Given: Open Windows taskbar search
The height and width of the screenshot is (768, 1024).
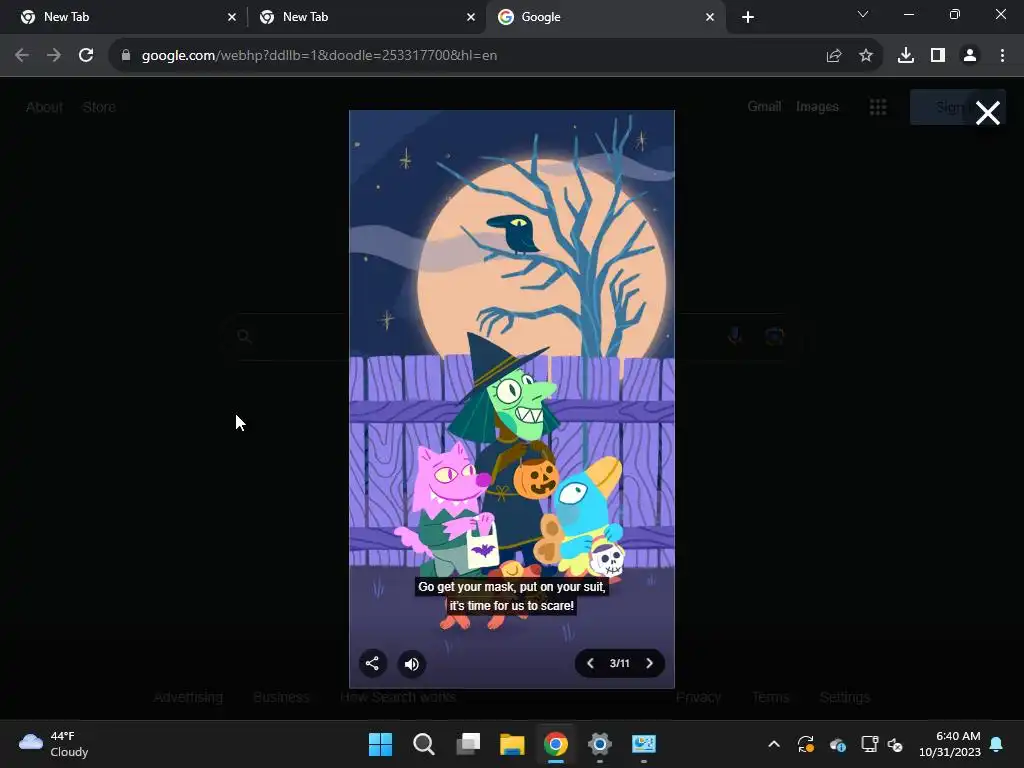Looking at the screenshot, I should [424, 744].
